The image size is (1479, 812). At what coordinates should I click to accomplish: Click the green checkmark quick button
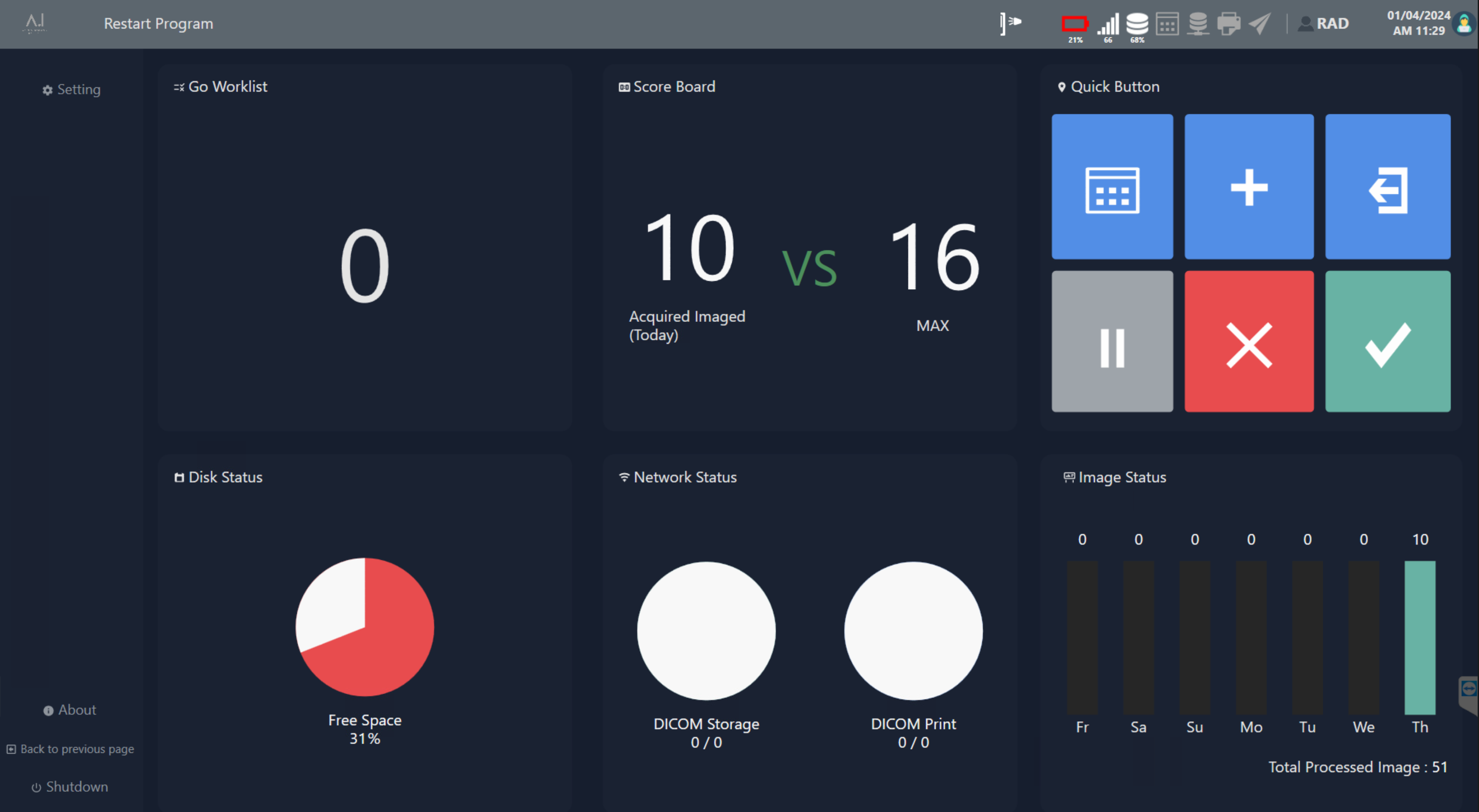[x=1388, y=342]
